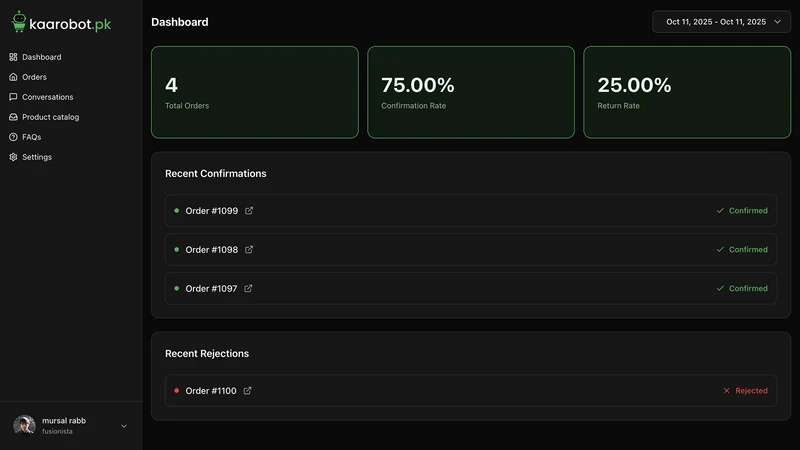Click the Recent Confirmations heading
The width and height of the screenshot is (800, 450).
215,173
